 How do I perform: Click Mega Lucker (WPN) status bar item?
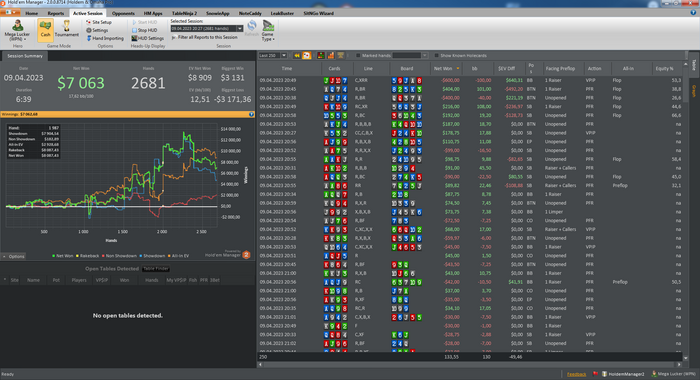click(674, 374)
